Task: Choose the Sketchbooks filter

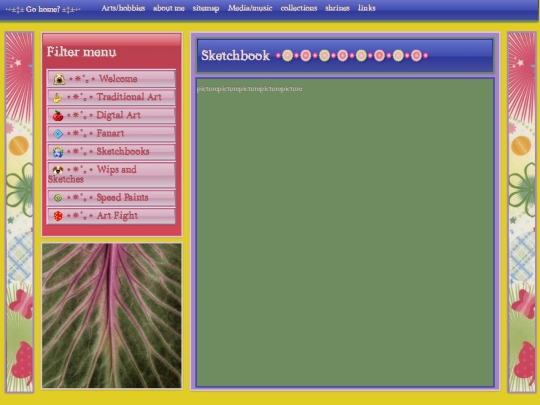Action: [111, 152]
